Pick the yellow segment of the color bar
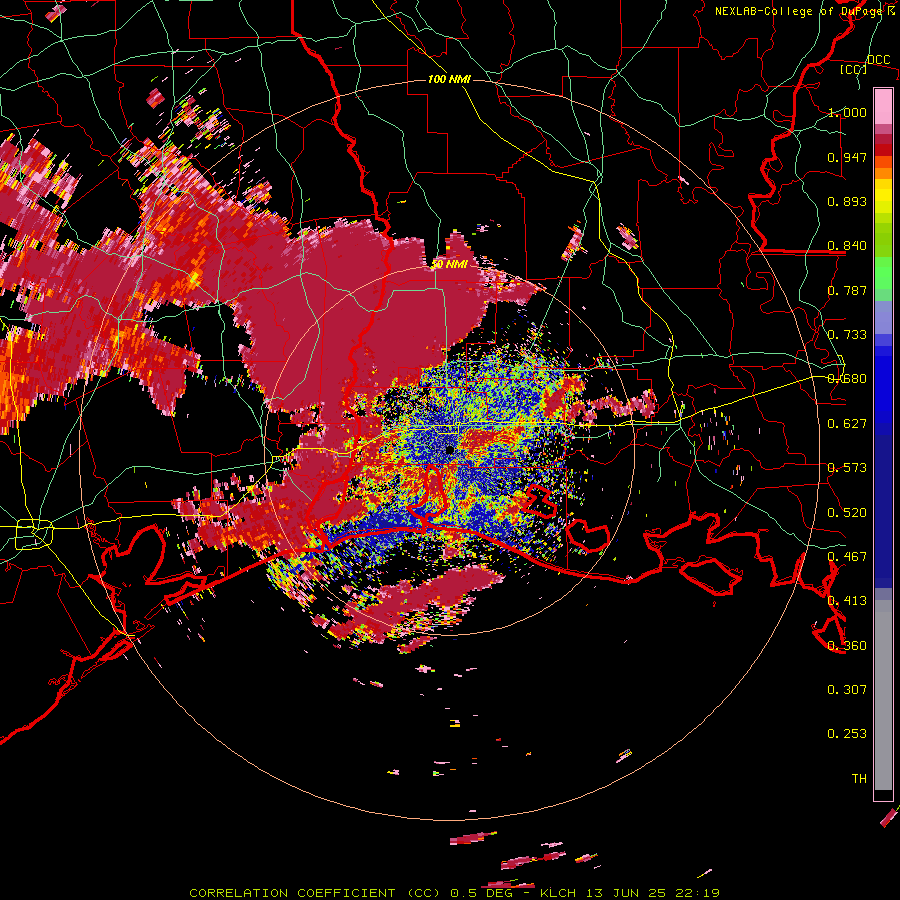This screenshot has width=900, height=900. (x=883, y=197)
